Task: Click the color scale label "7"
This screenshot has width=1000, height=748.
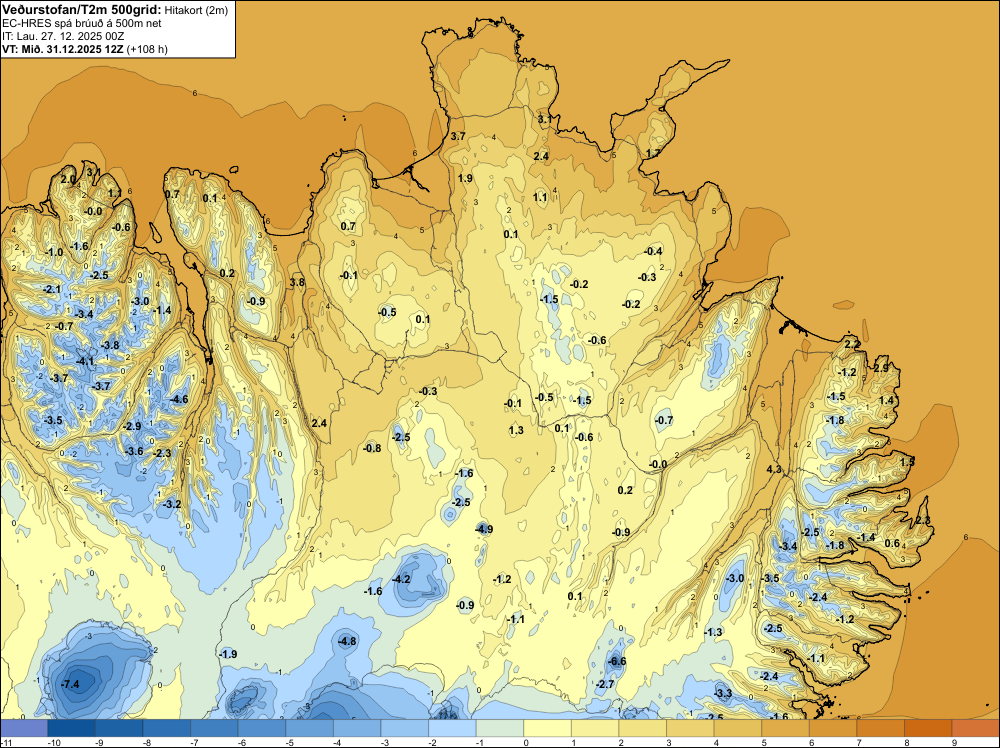Action: 859,743
